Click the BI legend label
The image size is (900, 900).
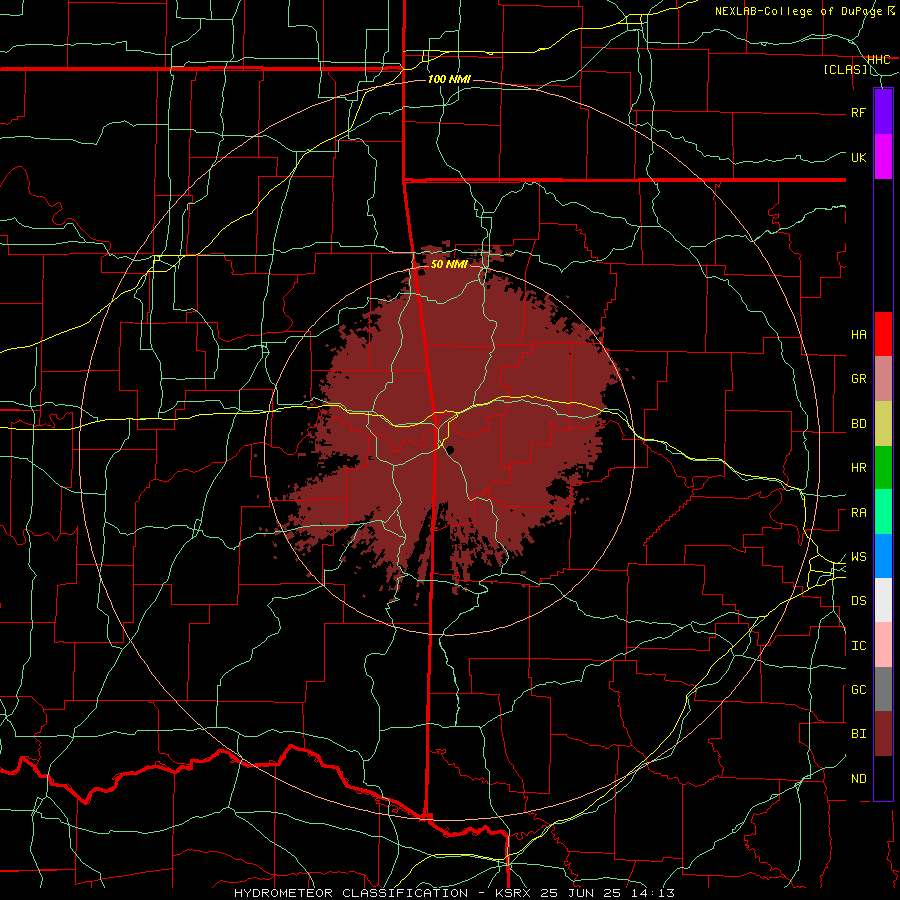[x=858, y=734]
